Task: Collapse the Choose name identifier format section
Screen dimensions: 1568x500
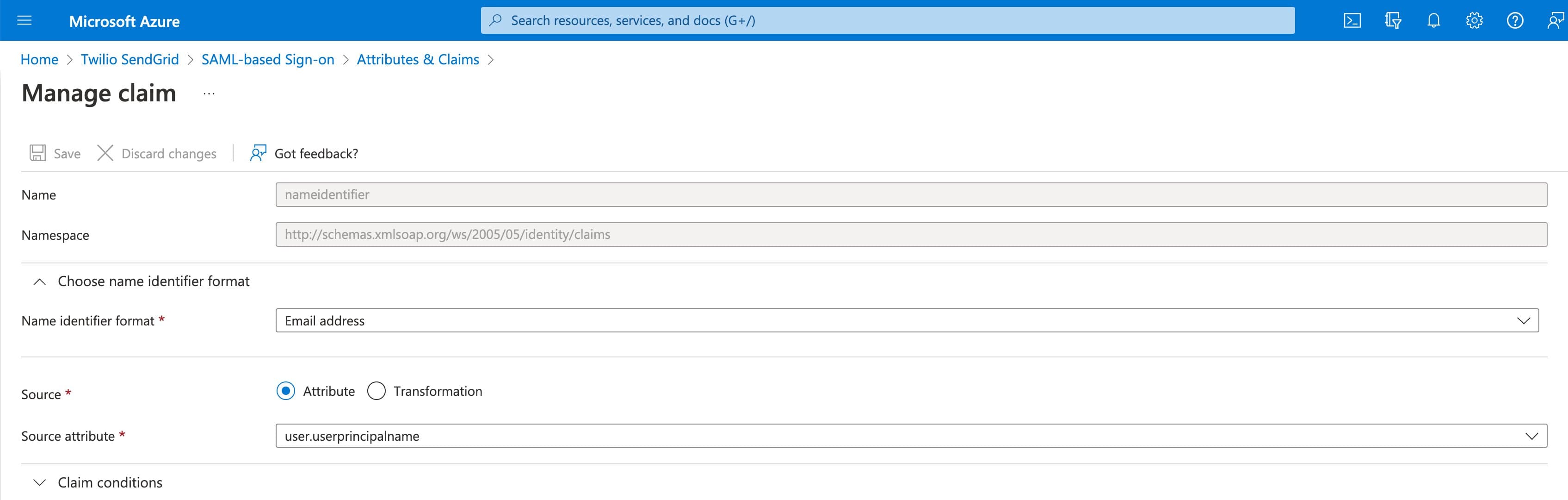Action: click(40, 281)
